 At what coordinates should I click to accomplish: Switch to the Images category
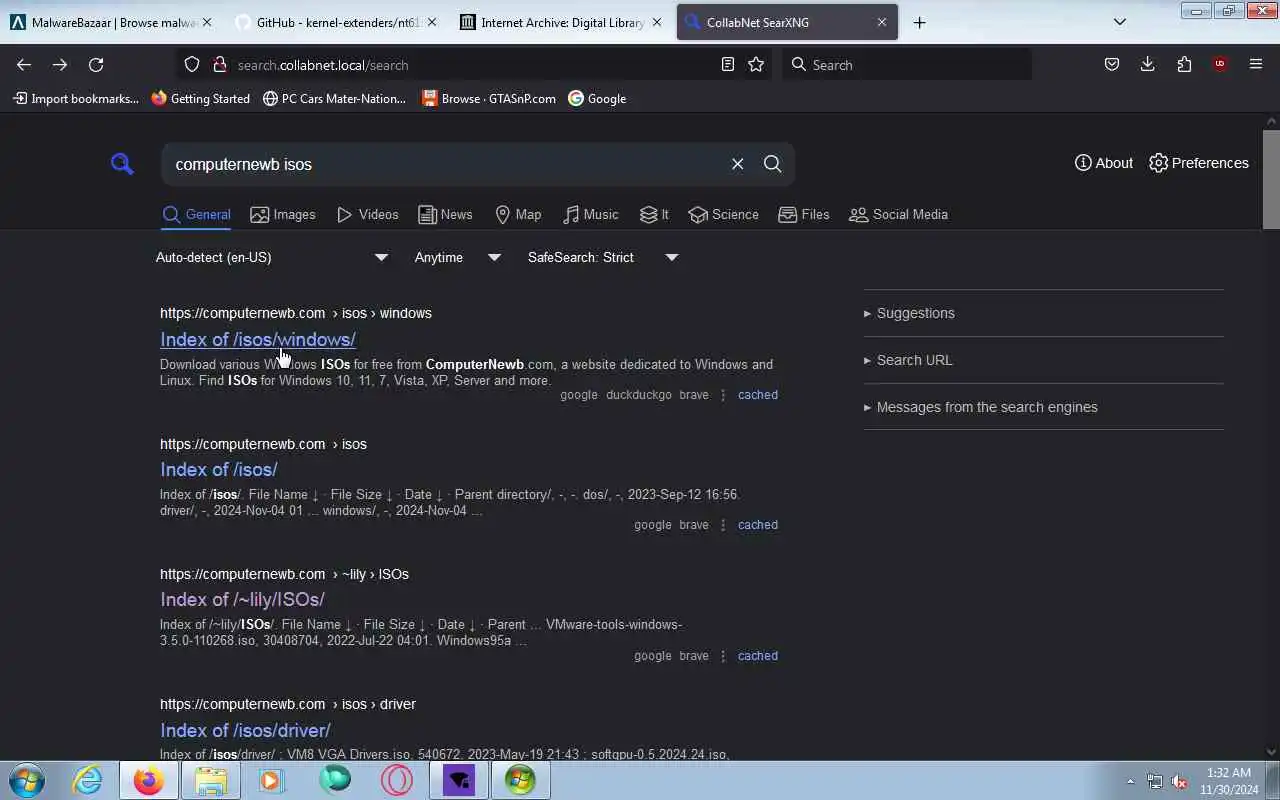click(282, 214)
